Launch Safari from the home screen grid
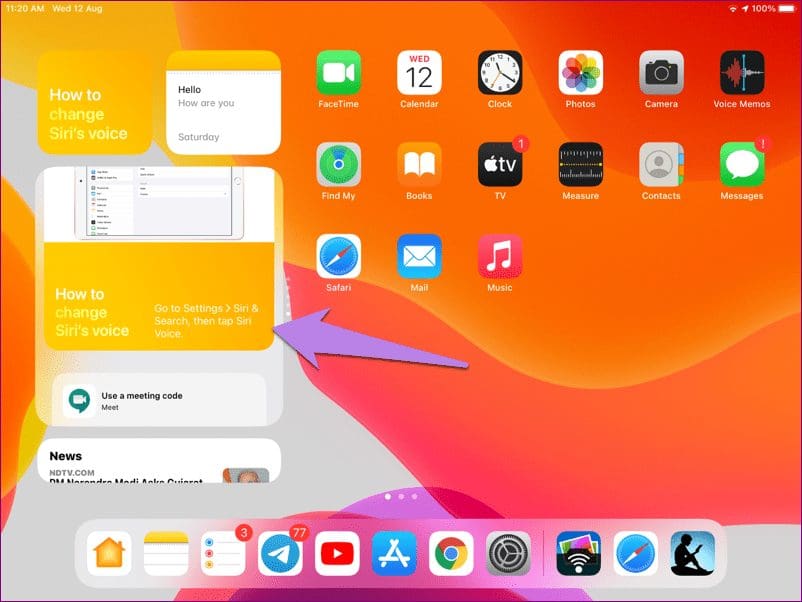 pyautogui.click(x=338, y=256)
